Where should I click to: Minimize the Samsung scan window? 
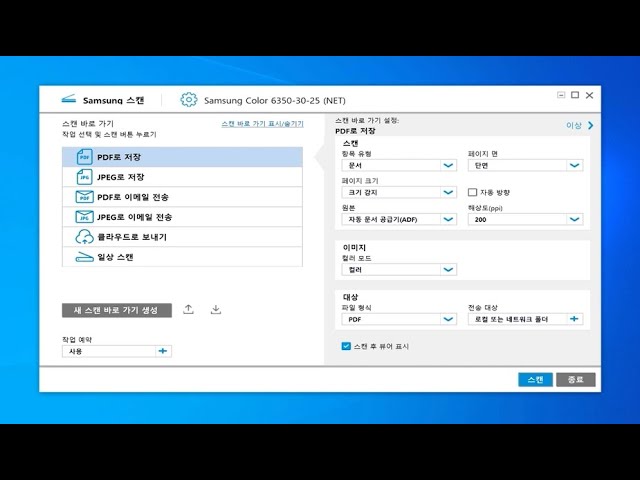tap(561, 95)
